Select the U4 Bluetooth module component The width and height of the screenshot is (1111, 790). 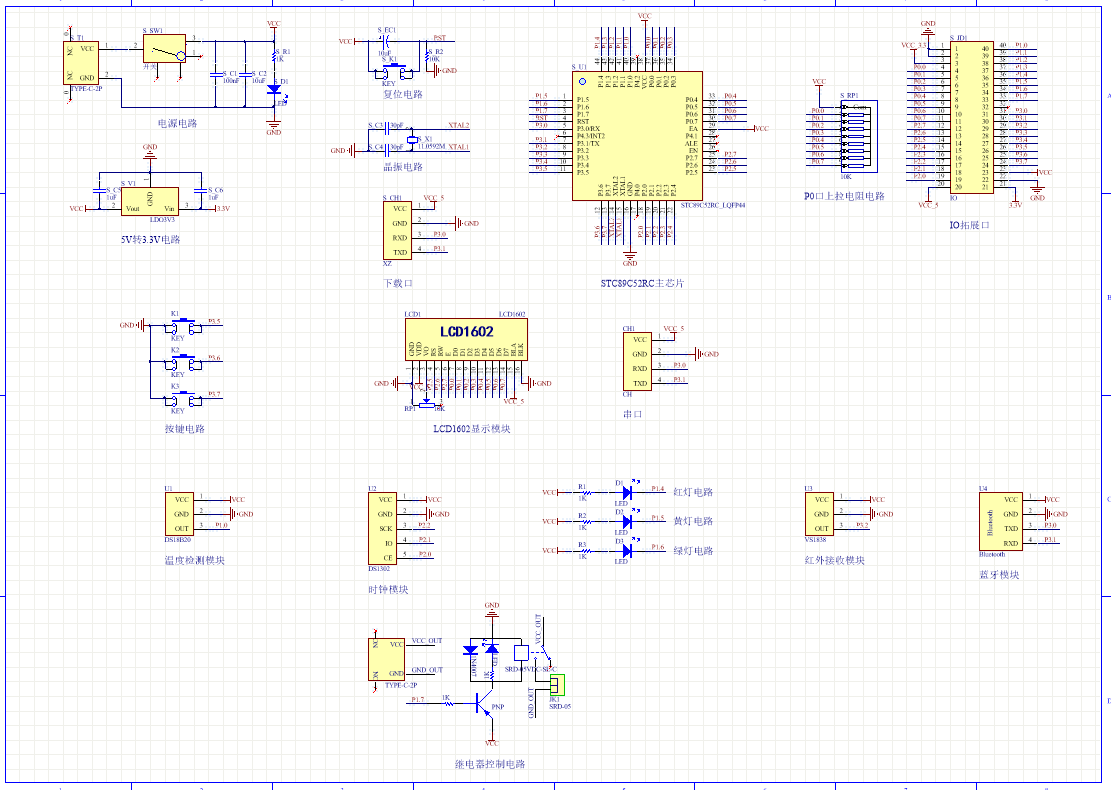[1001, 521]
